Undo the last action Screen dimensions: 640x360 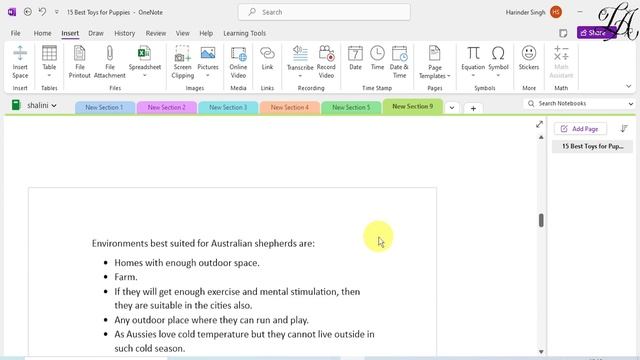tap(42, 12)
